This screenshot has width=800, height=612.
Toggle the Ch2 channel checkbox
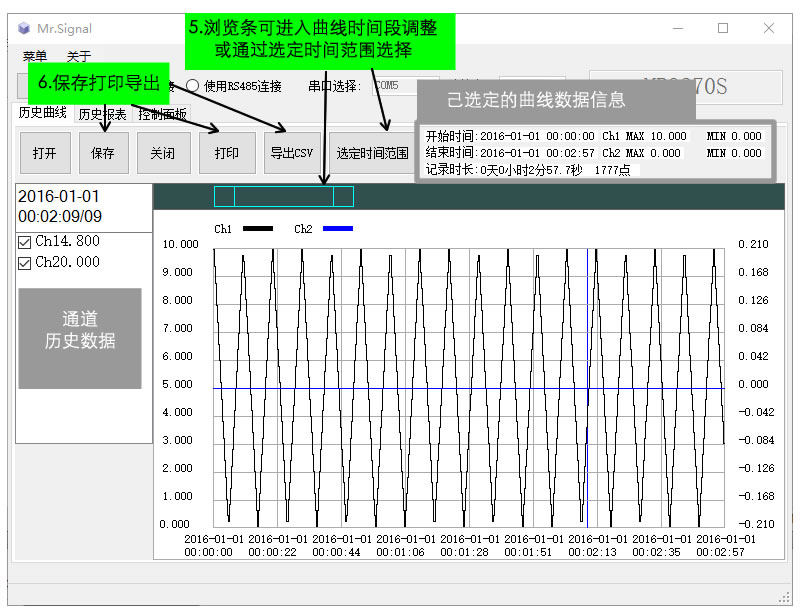tap(24, 263)
